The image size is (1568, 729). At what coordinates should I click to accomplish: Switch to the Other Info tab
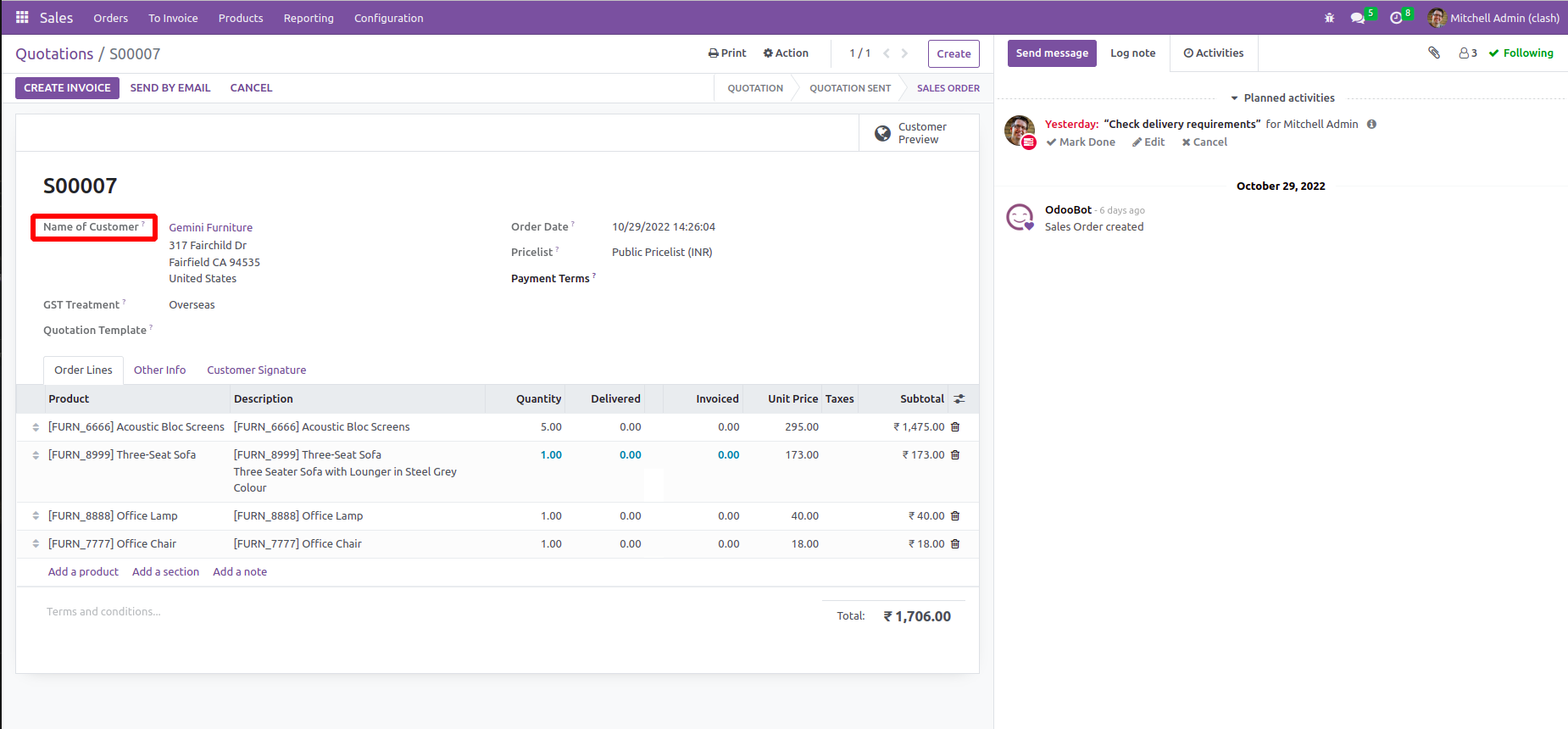click(x=159, y=370)
